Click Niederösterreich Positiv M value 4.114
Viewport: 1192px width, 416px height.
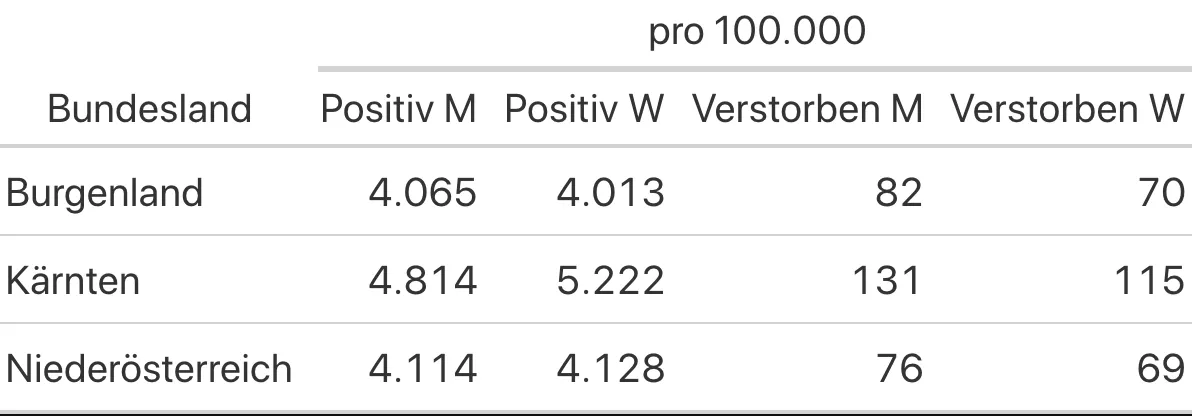422,369
